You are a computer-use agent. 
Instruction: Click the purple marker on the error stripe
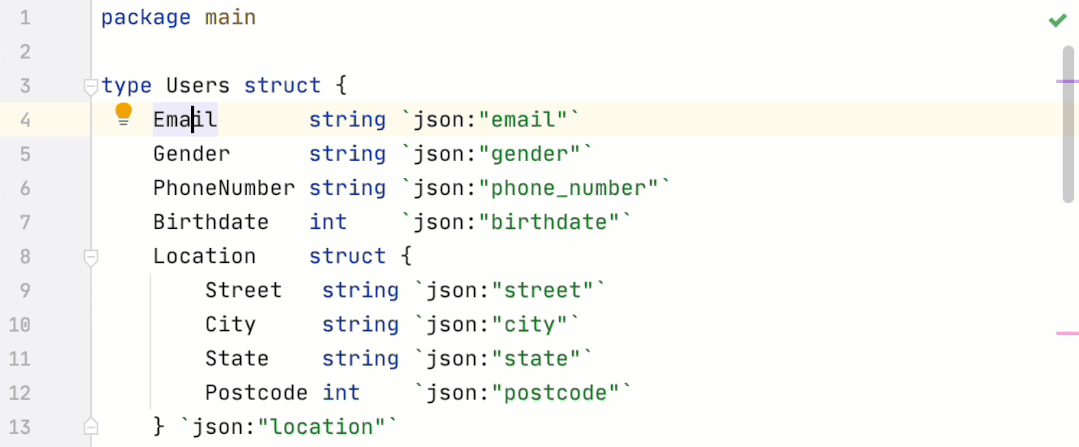click(x=1067, y=81)
